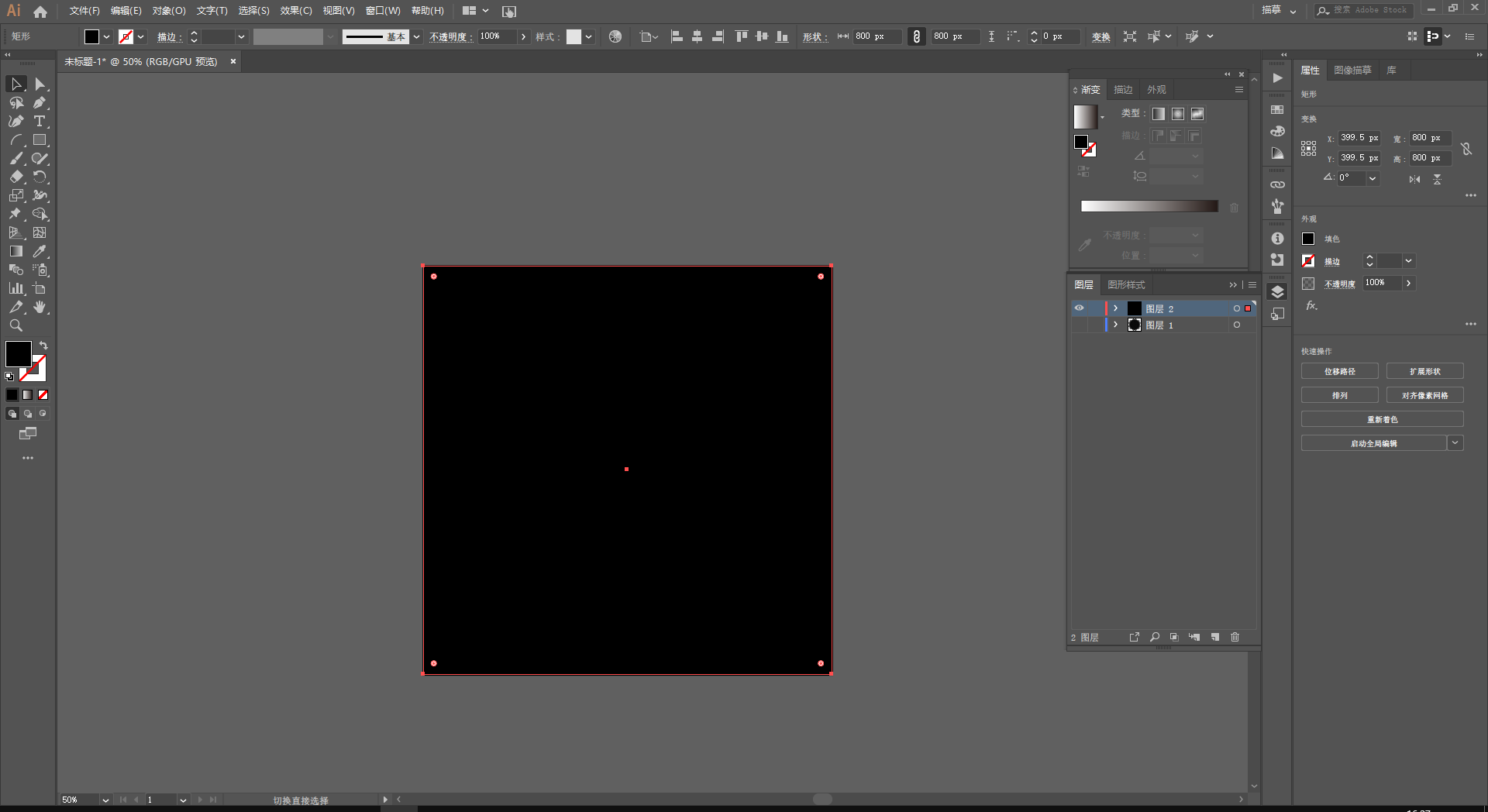Open the stroke color dropdown in control bar
Viewport: 1488px width, 812px height.
click(x=141, y=36)
